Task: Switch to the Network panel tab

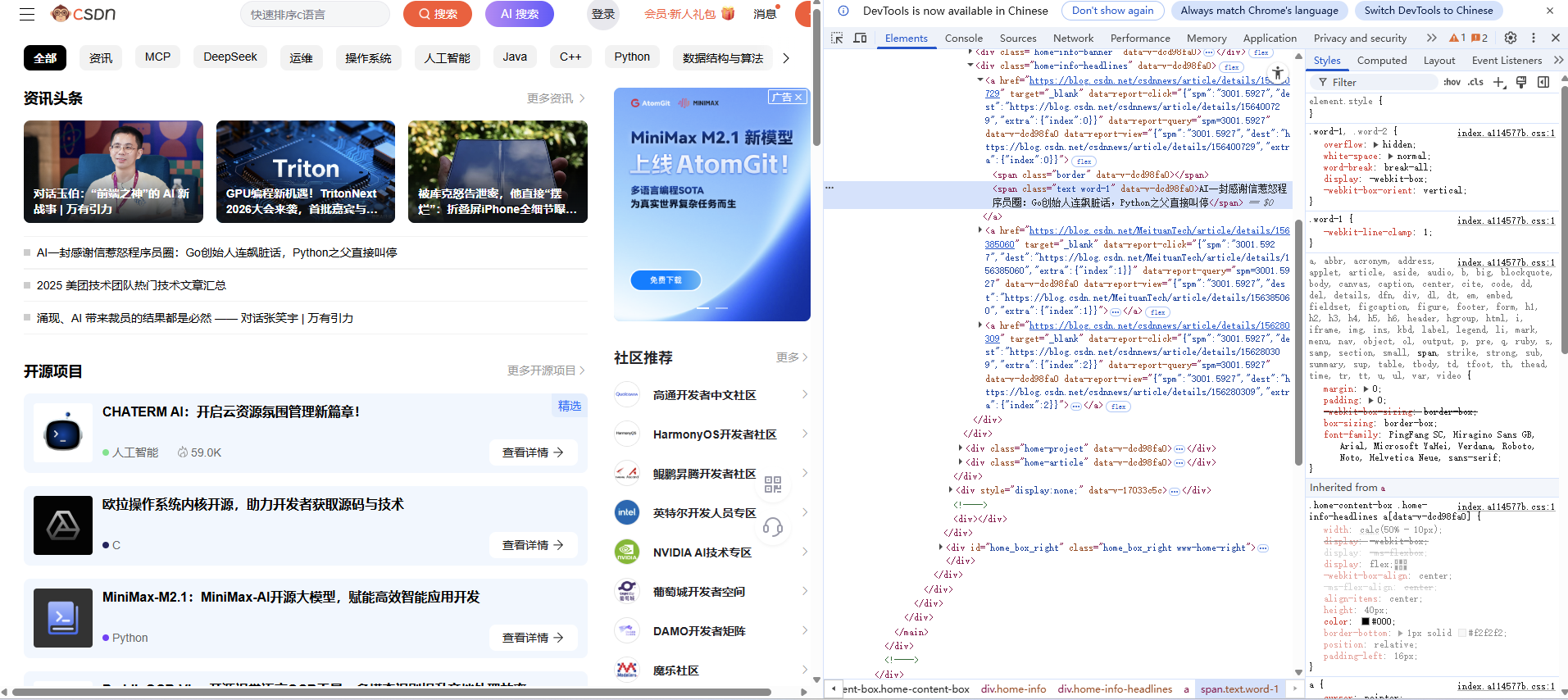Action: [x=1073, y=38]
